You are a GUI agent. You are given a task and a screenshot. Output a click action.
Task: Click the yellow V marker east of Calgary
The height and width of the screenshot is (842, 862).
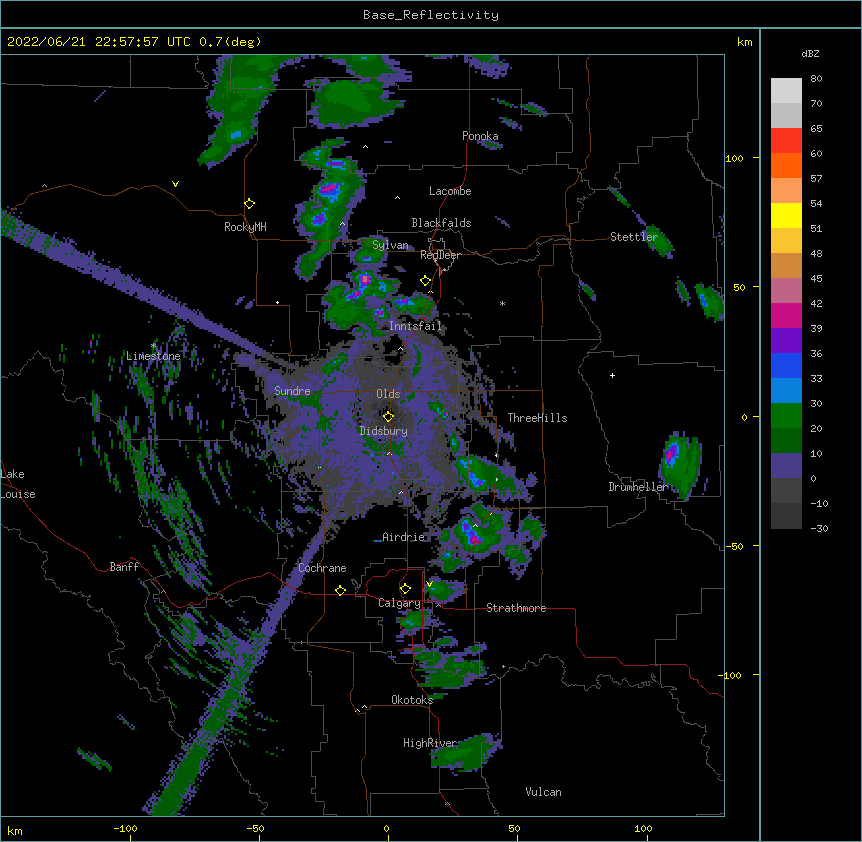coord(429,584)
